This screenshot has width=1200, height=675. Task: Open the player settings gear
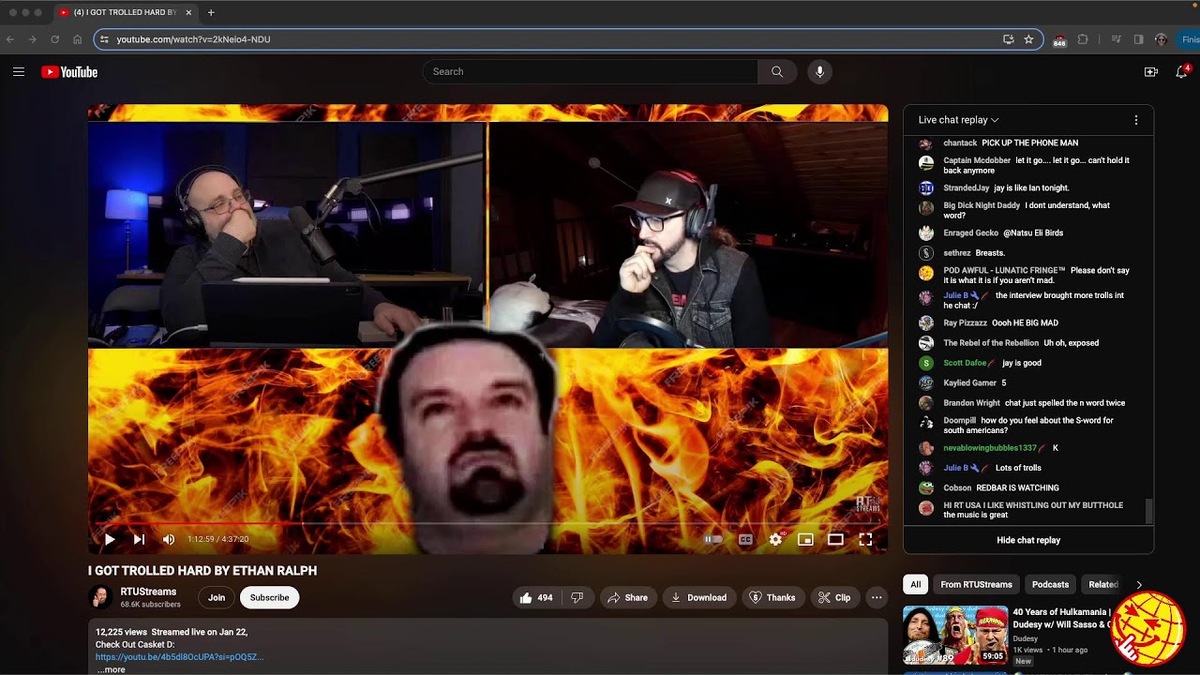(775, 539)
